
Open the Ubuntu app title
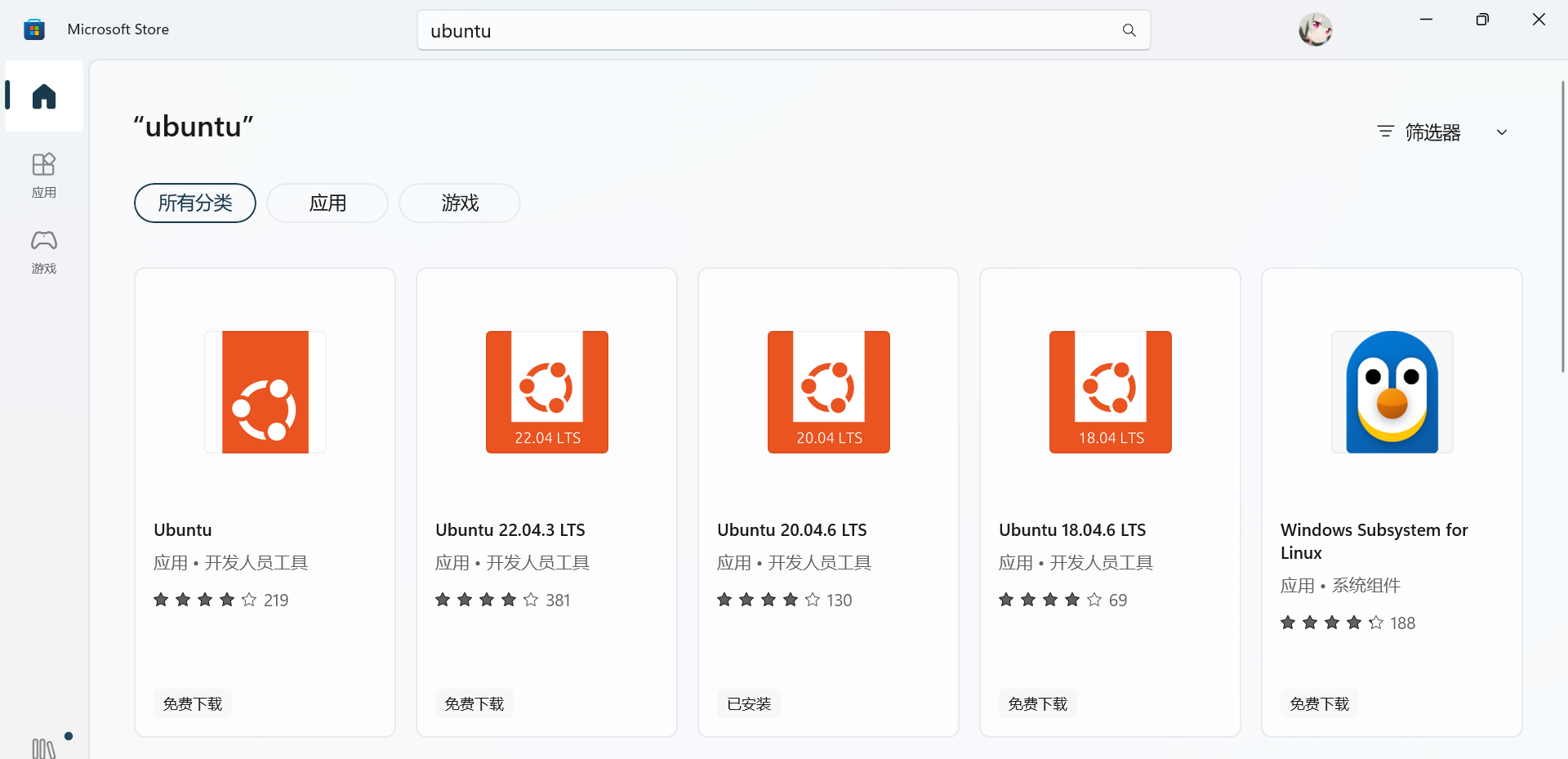point(183,530)
